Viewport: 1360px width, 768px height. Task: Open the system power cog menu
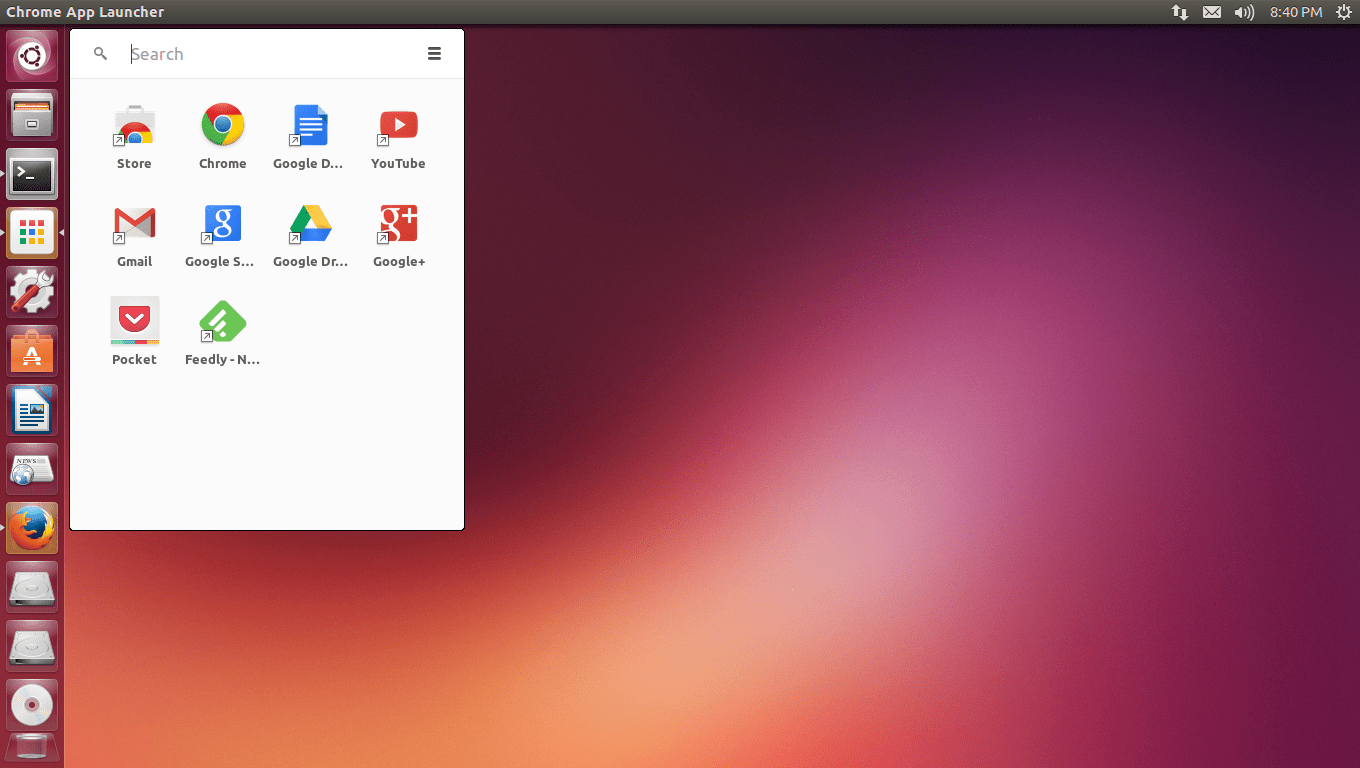pos(1343,12)
